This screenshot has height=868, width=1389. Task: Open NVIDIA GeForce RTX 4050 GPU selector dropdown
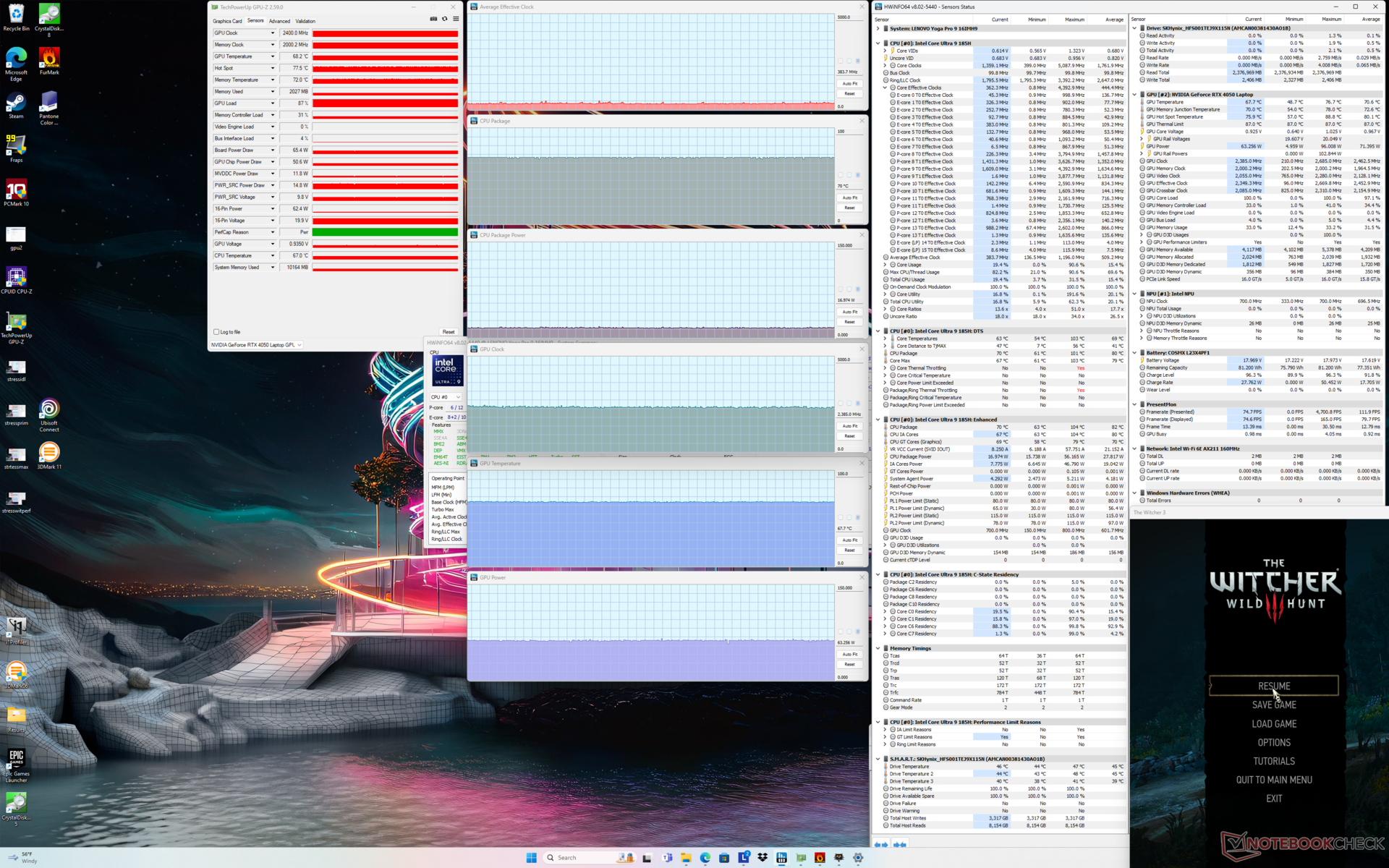pos(256,345)
